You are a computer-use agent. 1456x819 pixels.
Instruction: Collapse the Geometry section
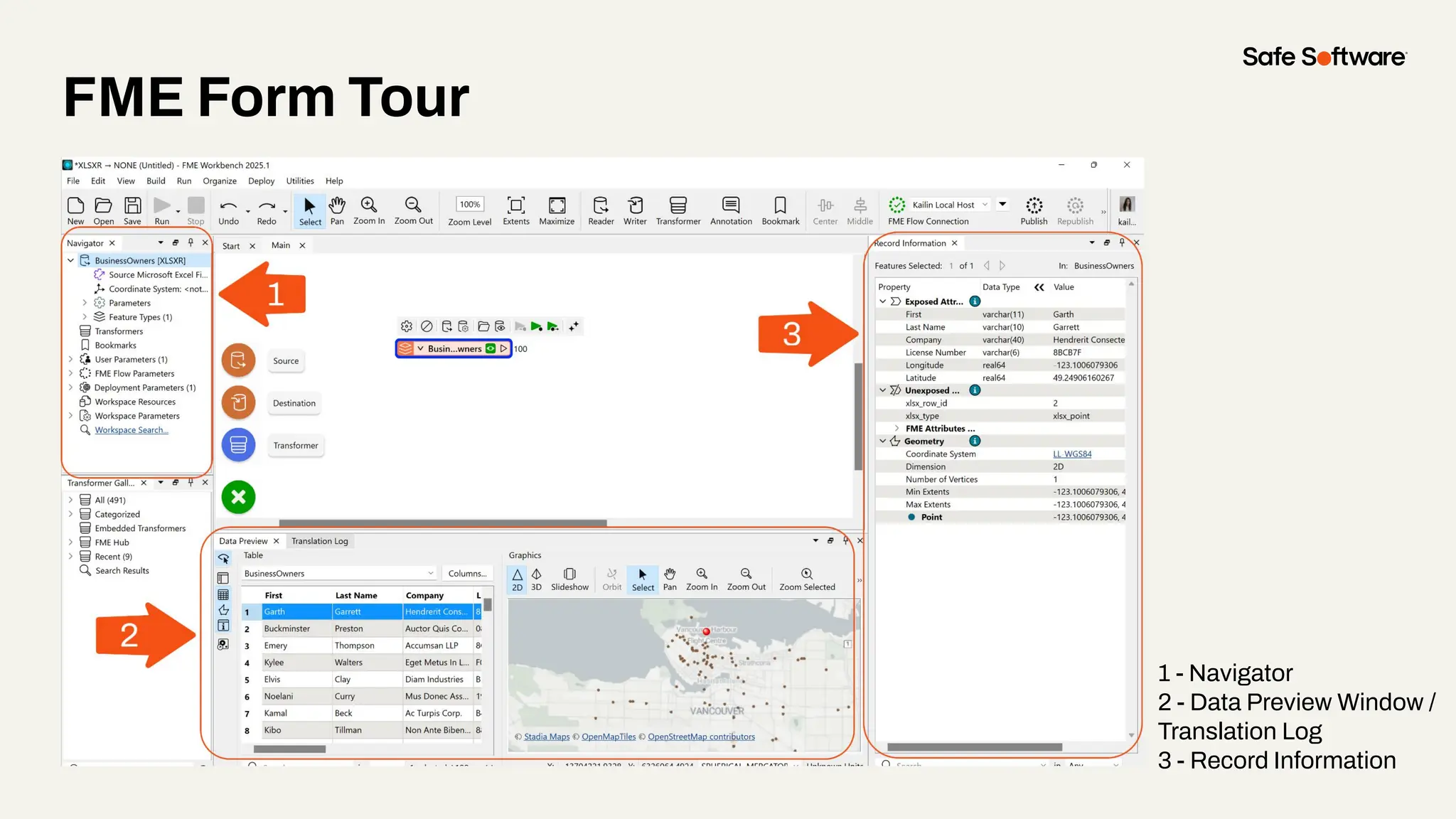point(883,441)
